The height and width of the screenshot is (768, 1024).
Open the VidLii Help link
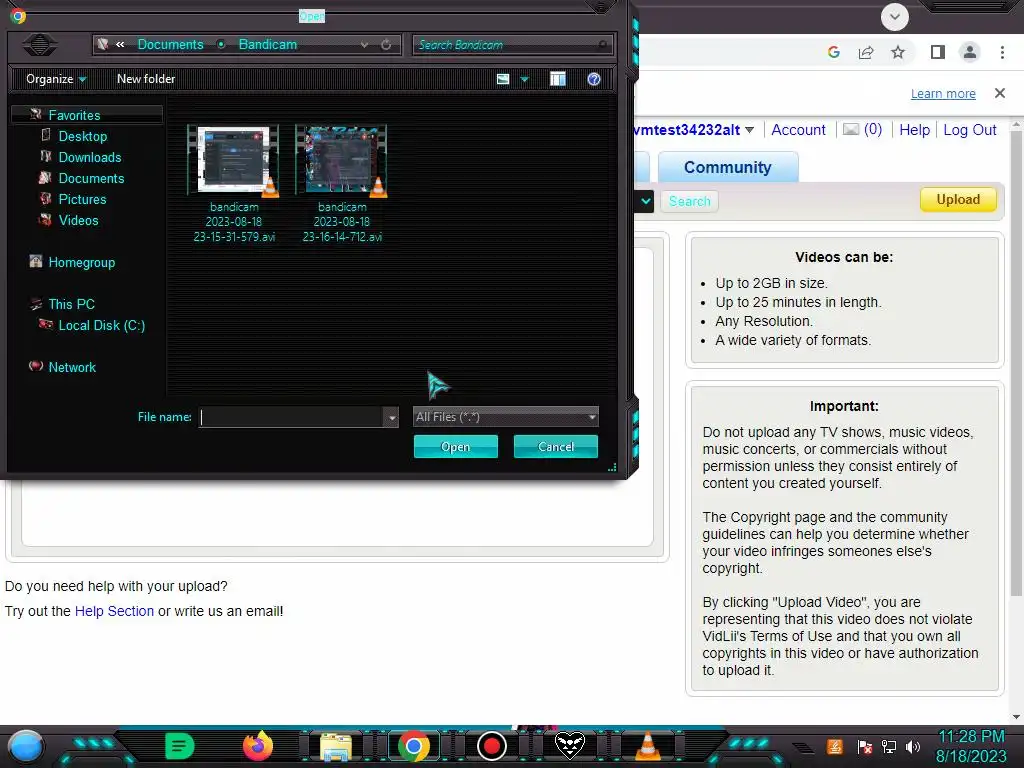[x=914, y=130]
